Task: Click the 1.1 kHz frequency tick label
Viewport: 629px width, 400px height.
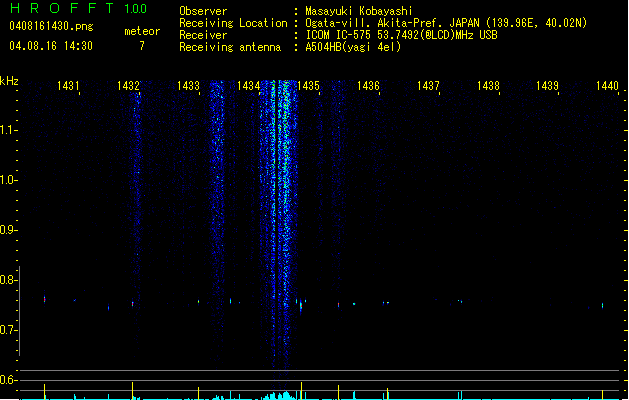Action: pos(7,130)
